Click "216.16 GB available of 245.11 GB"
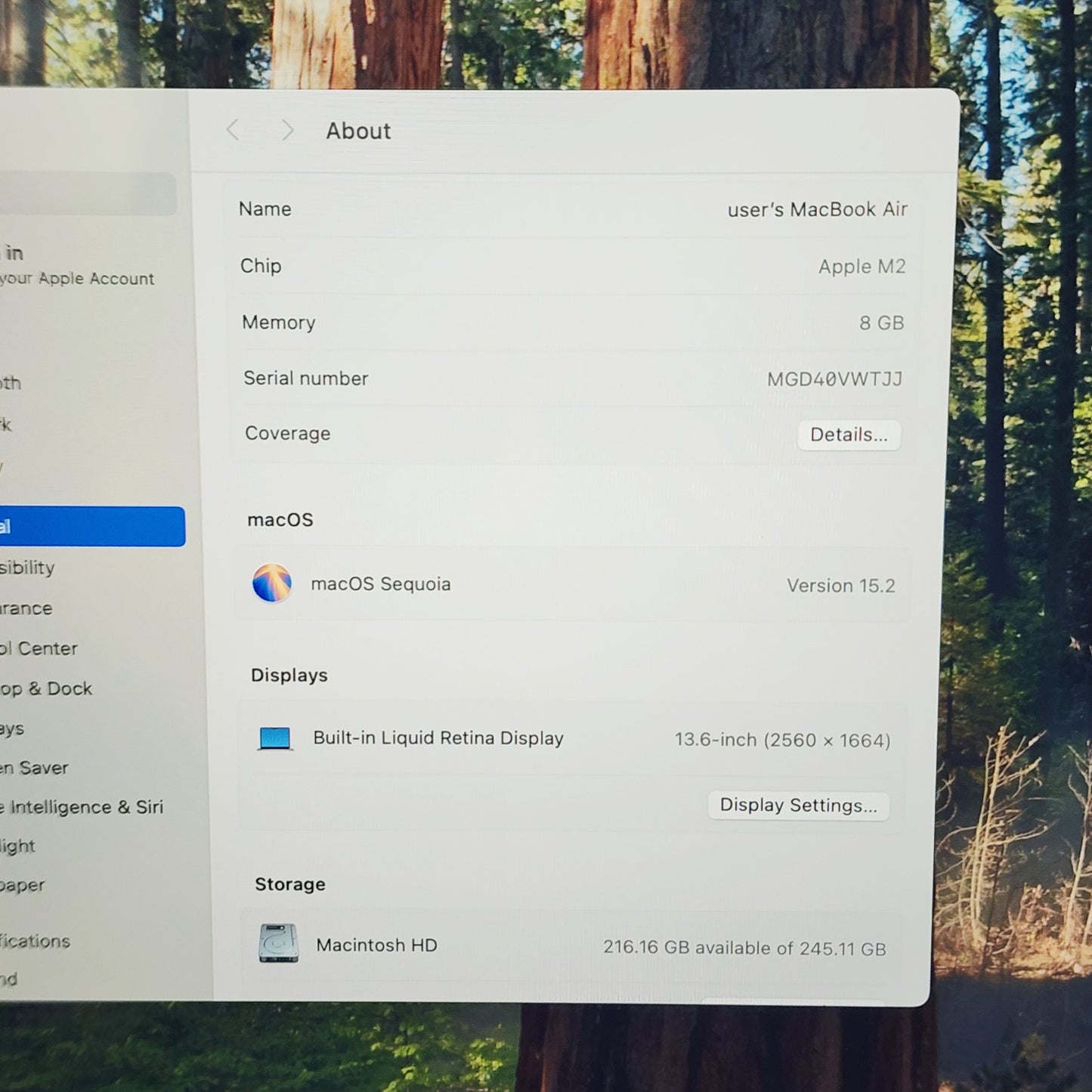 coord(744,948)
